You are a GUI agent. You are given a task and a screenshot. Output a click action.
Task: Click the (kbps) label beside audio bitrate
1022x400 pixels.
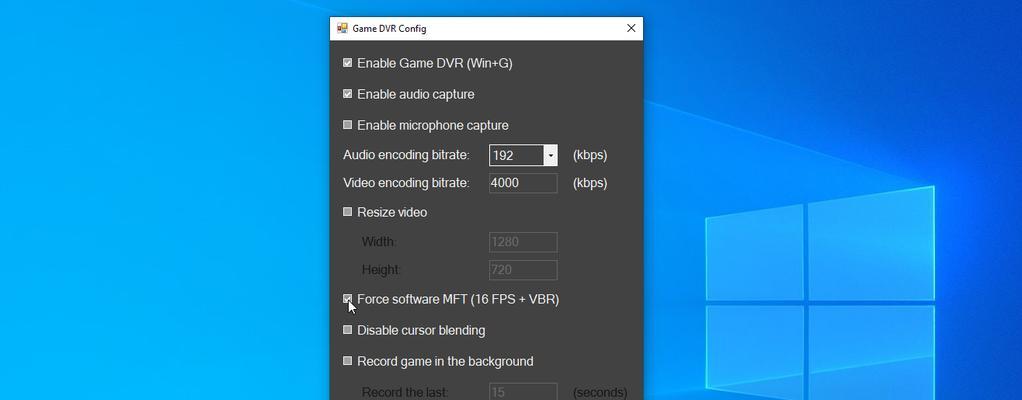(x=590, y=155)
